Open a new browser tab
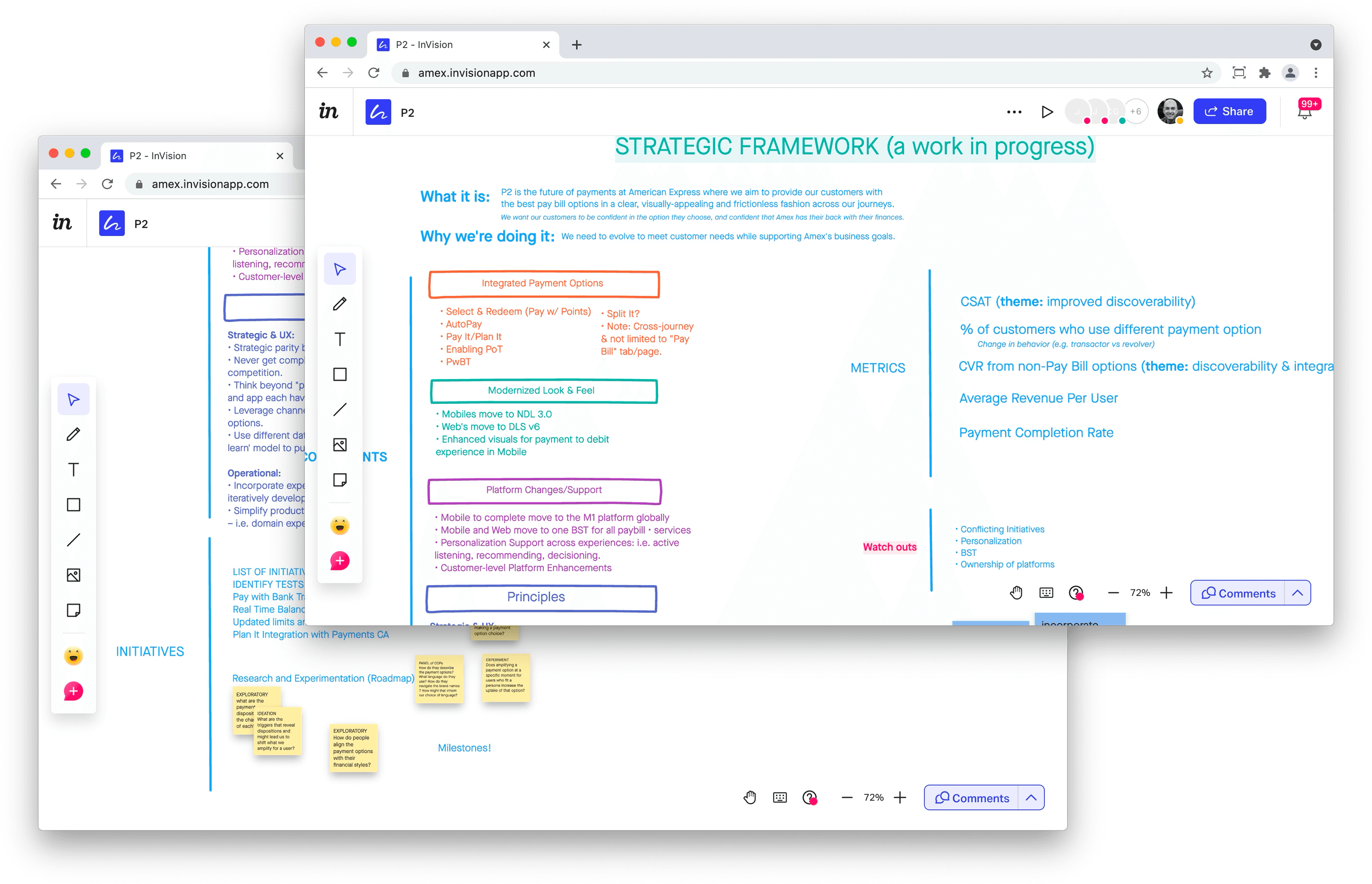1372x884 pixels. pos(577,45)
